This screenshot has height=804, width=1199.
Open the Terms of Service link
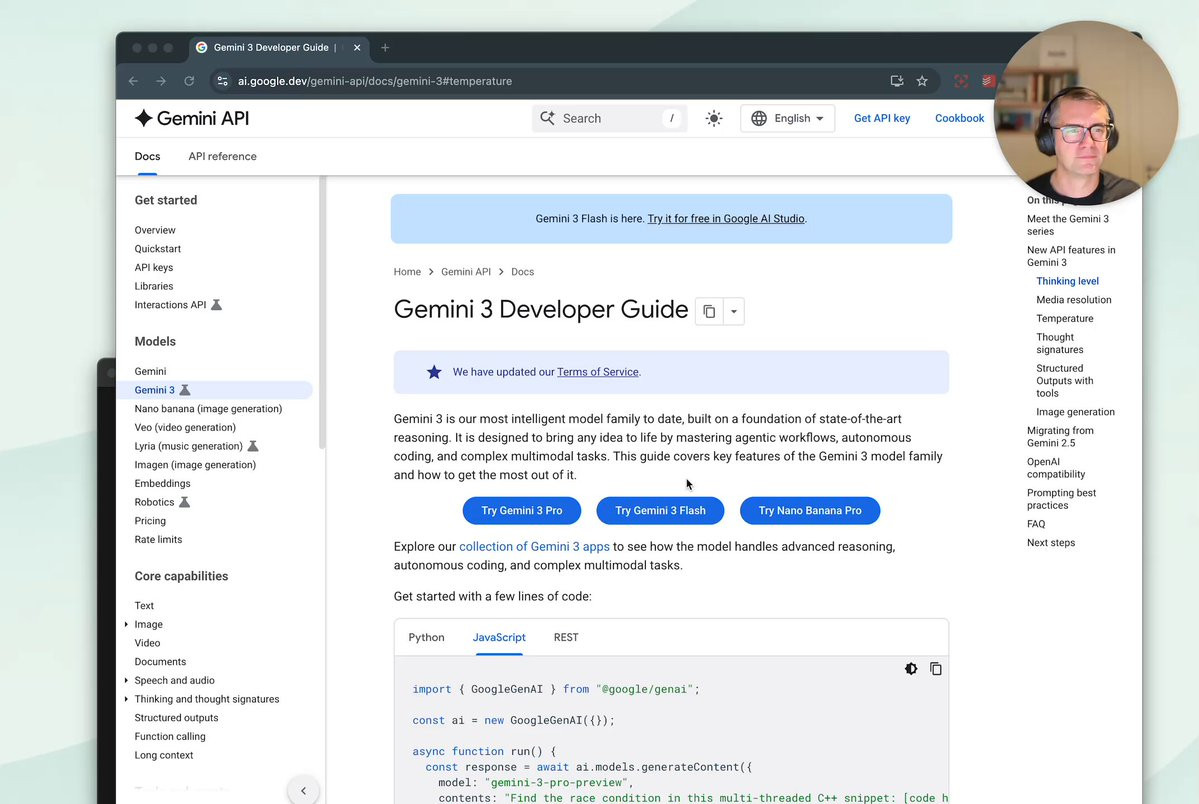pyautogui.click(x=597, y=373)
